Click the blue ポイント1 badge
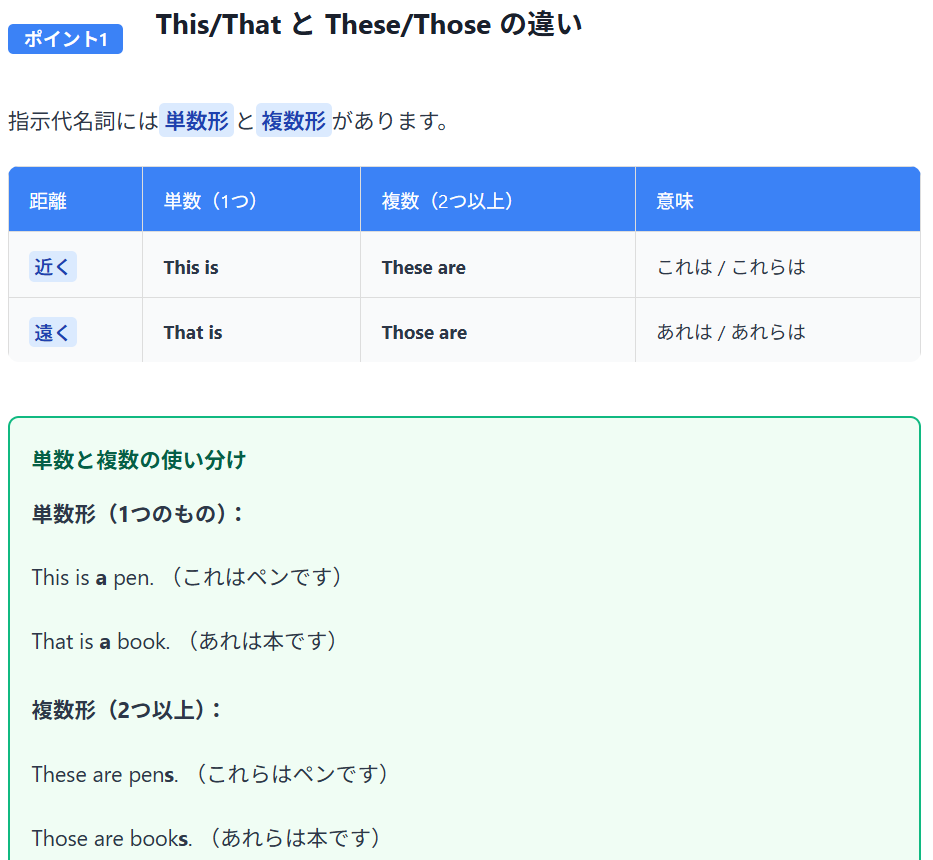 point(65,39)
